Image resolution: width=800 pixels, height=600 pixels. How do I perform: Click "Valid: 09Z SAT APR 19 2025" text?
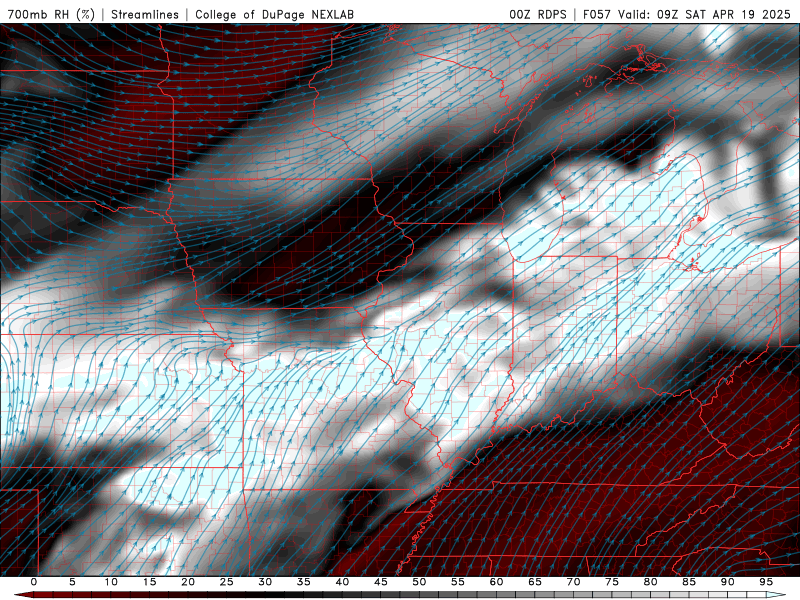click(705, 14)
